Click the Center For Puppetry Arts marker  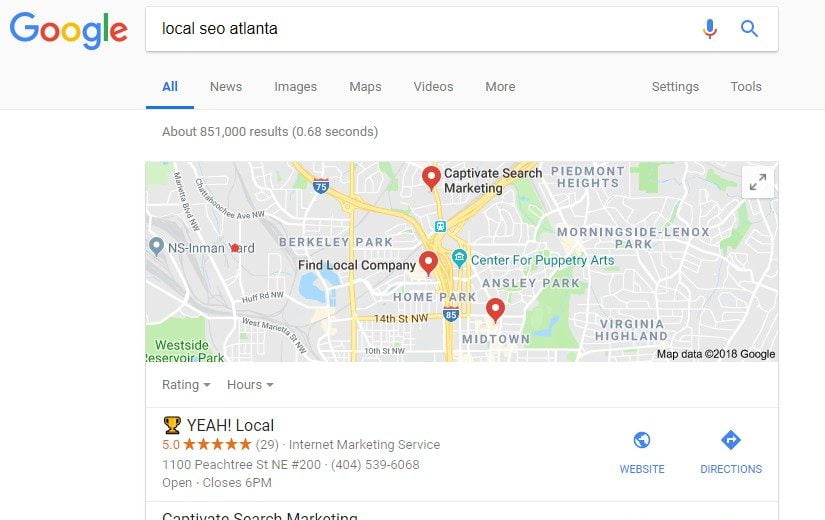[459, 258]
